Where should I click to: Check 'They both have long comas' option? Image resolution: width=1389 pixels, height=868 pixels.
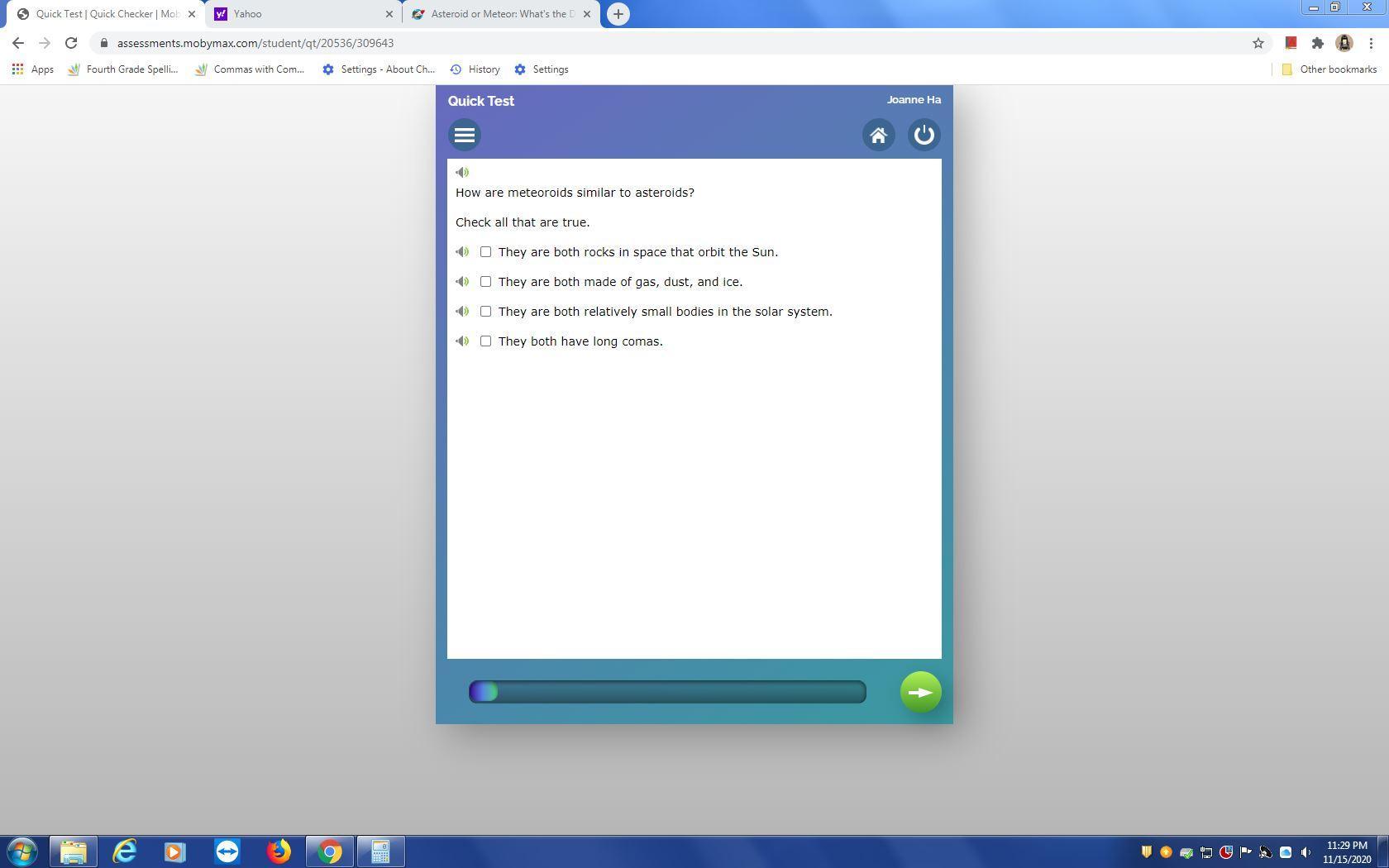pyautogui.click(x=485, y=341)
